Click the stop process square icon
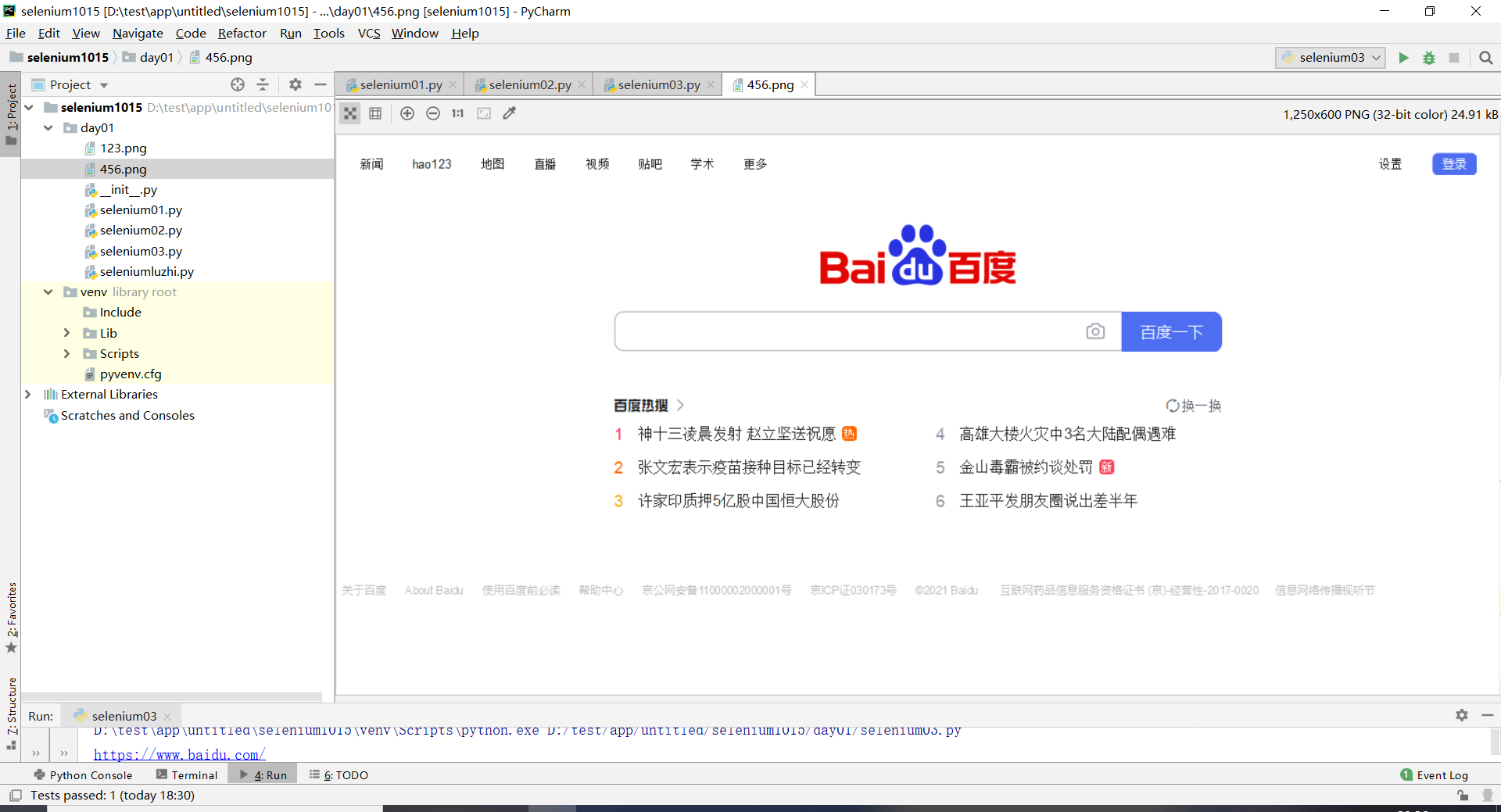The image size is (1501, 812). click(1454, 58)
